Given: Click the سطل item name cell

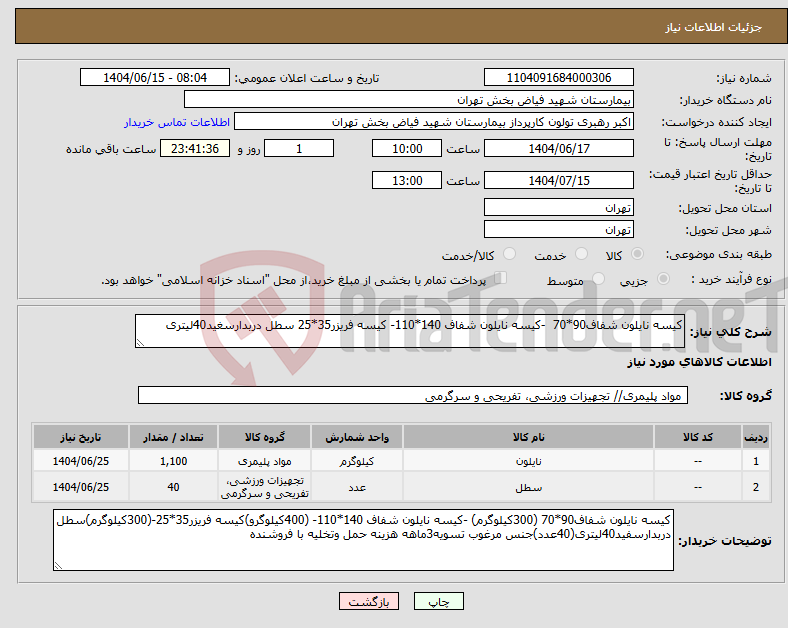Looking at the screenshot, I should [x=528, y=487].
